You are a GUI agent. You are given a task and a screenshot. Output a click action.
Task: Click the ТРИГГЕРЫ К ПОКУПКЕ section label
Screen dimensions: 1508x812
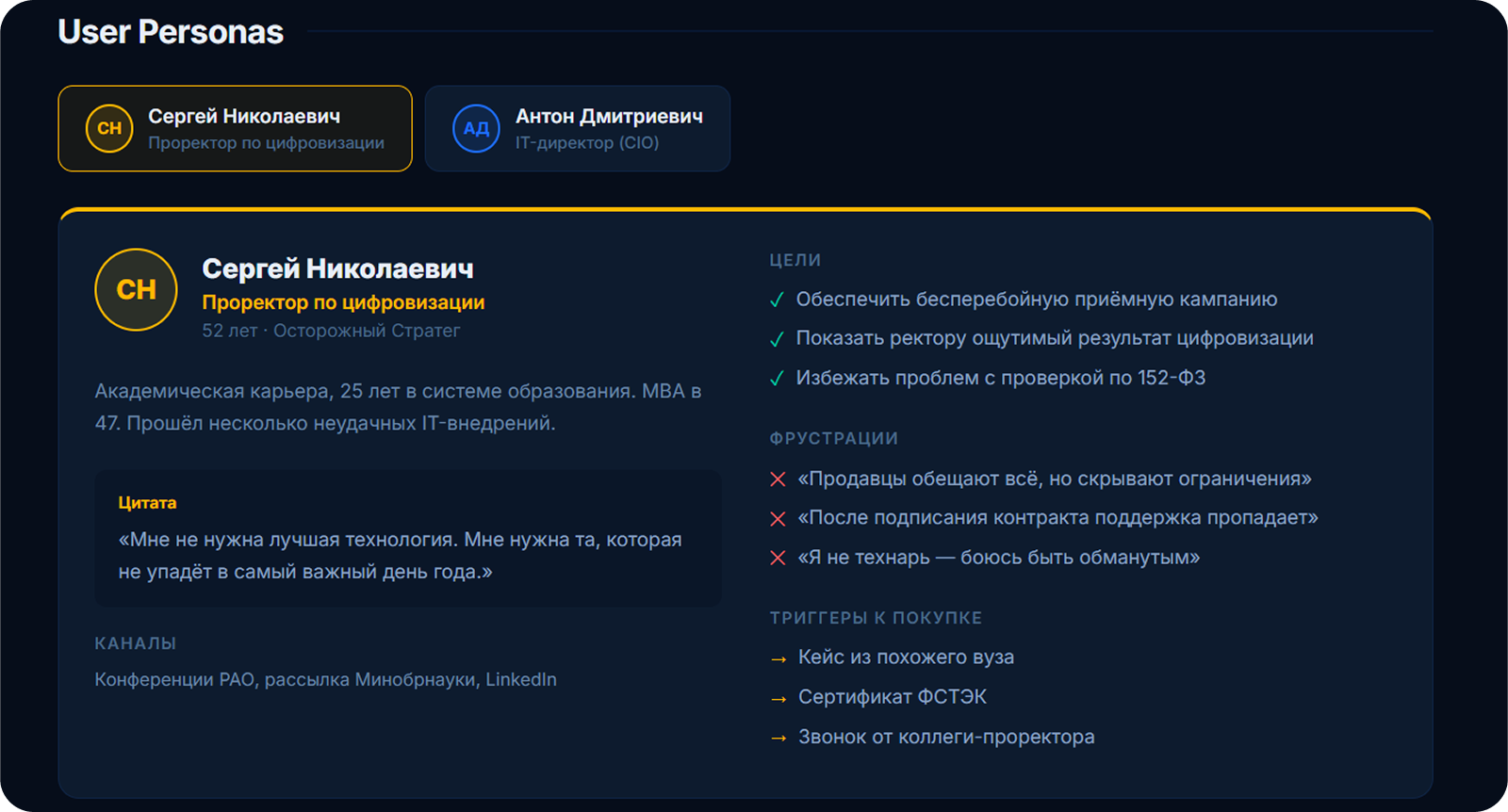point(876,618)
